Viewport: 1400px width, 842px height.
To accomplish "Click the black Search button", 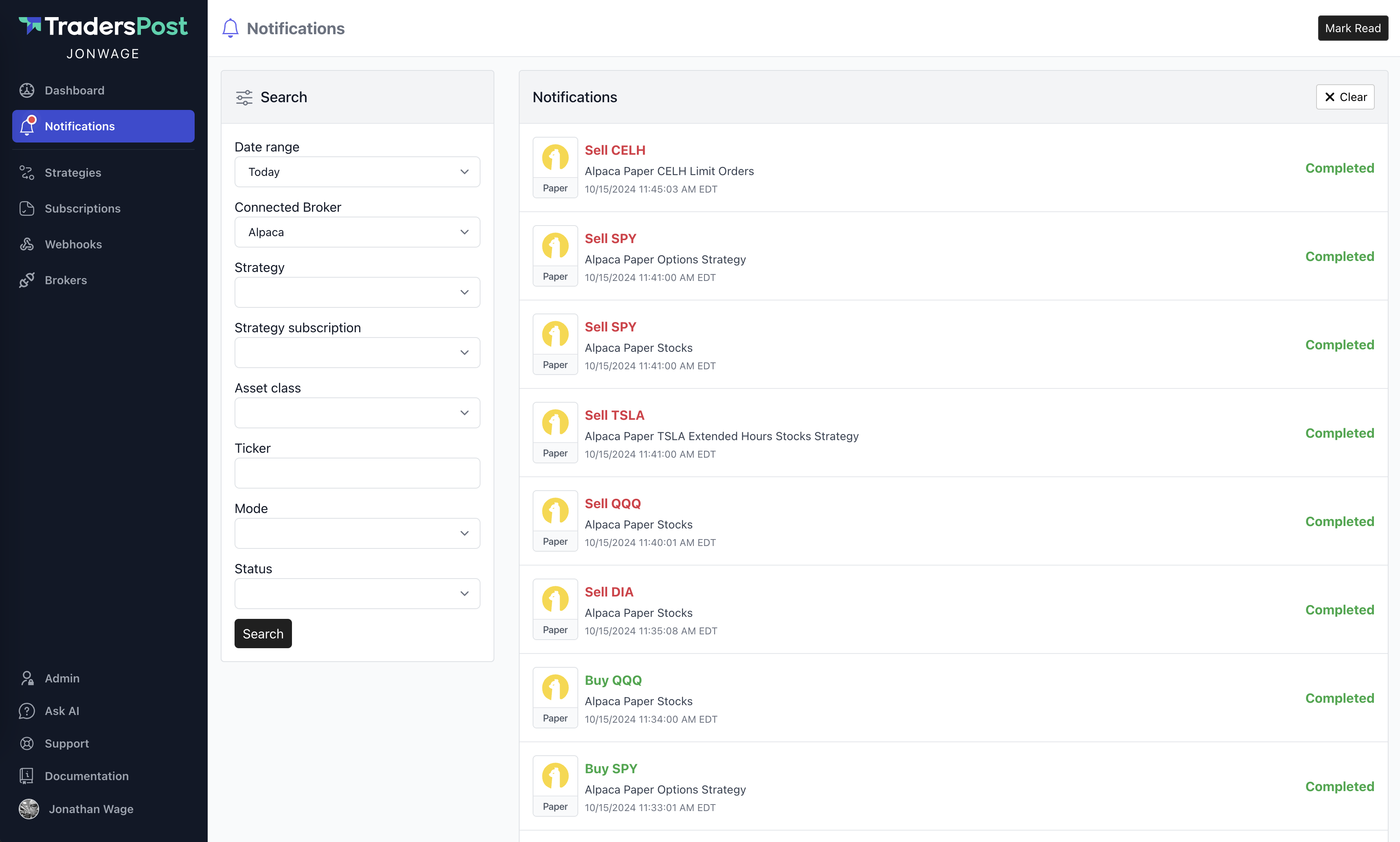I will [263, 634].
